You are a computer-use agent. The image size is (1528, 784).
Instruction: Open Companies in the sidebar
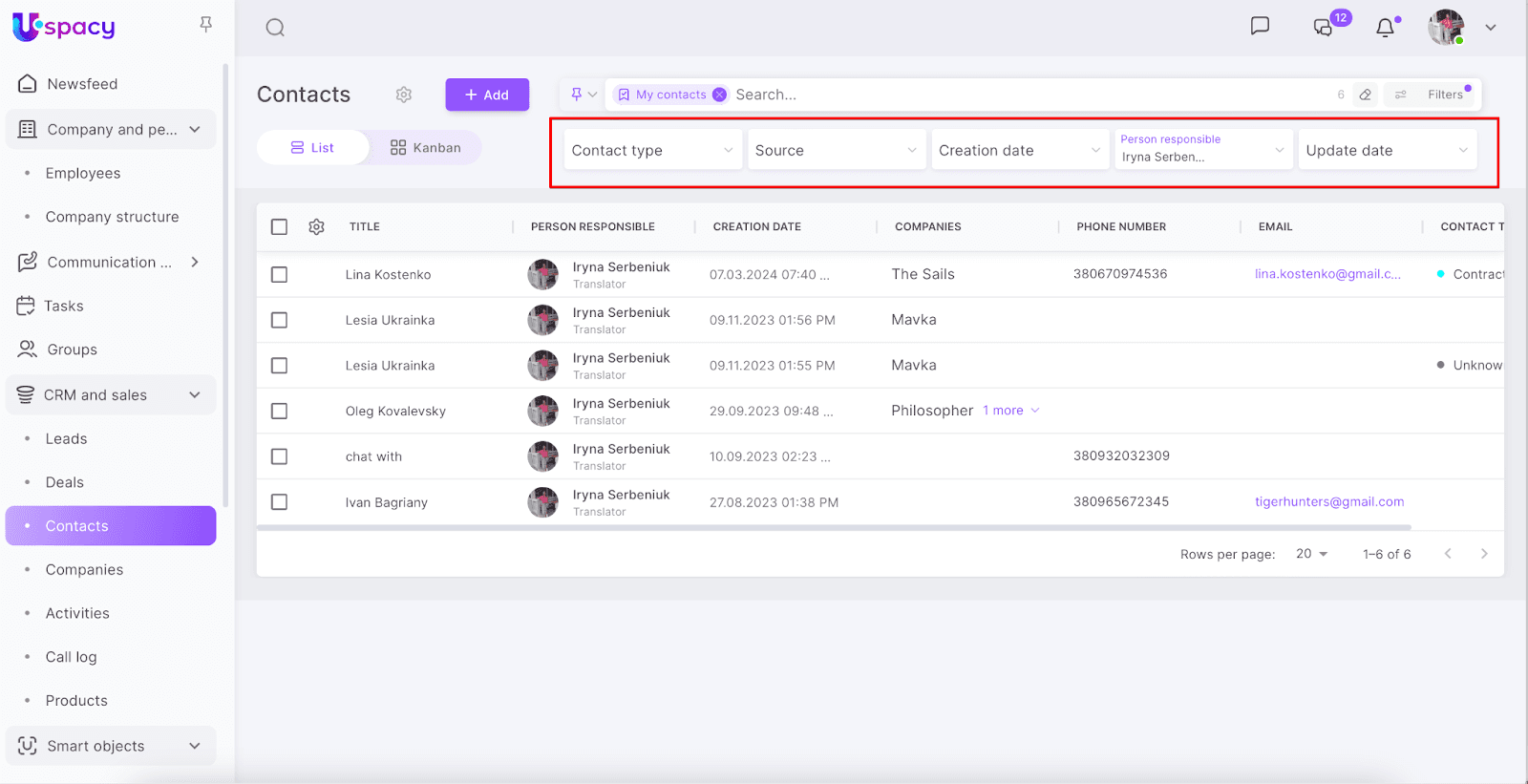coord(84,570)
